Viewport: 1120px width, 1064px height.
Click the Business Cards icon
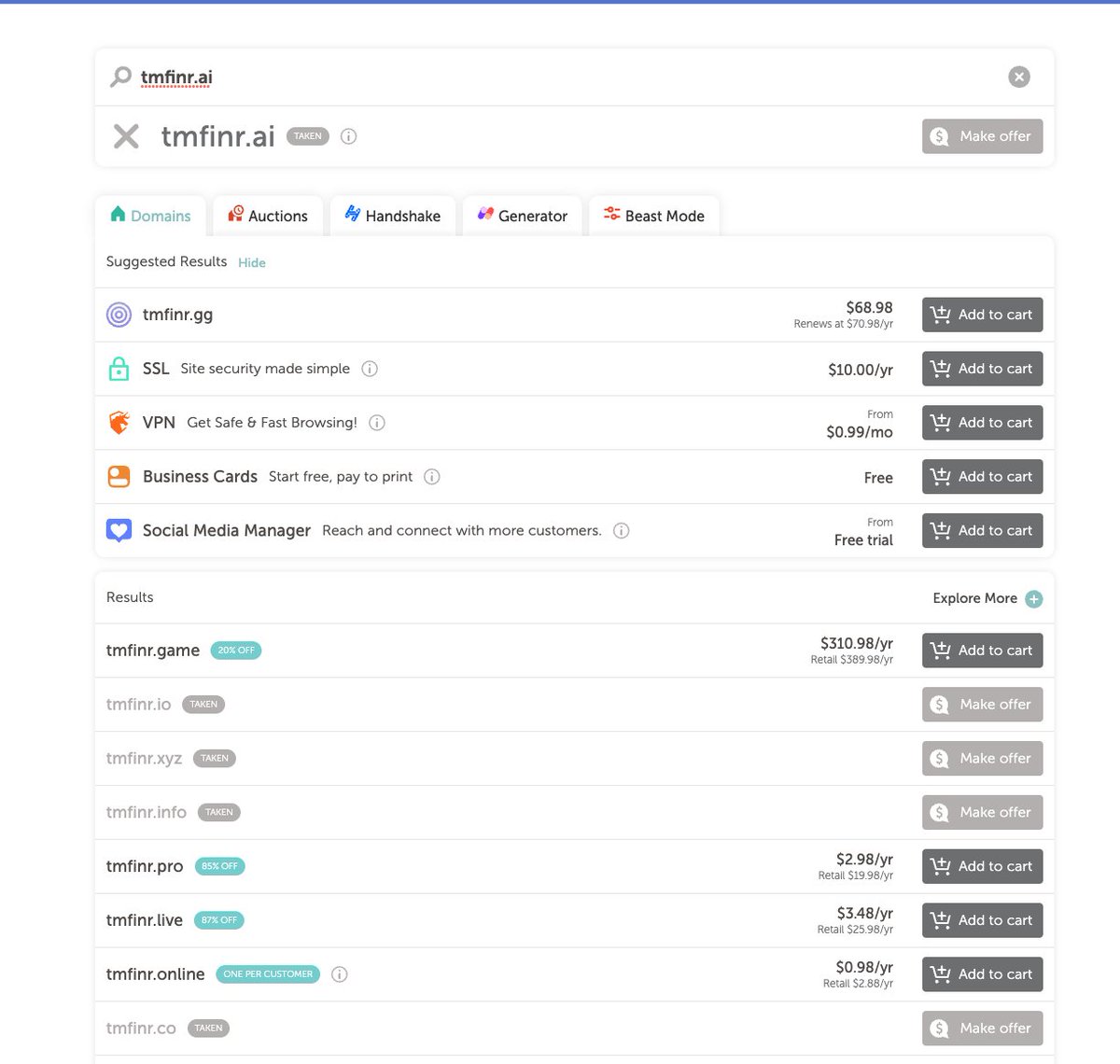tap(119, 476)
